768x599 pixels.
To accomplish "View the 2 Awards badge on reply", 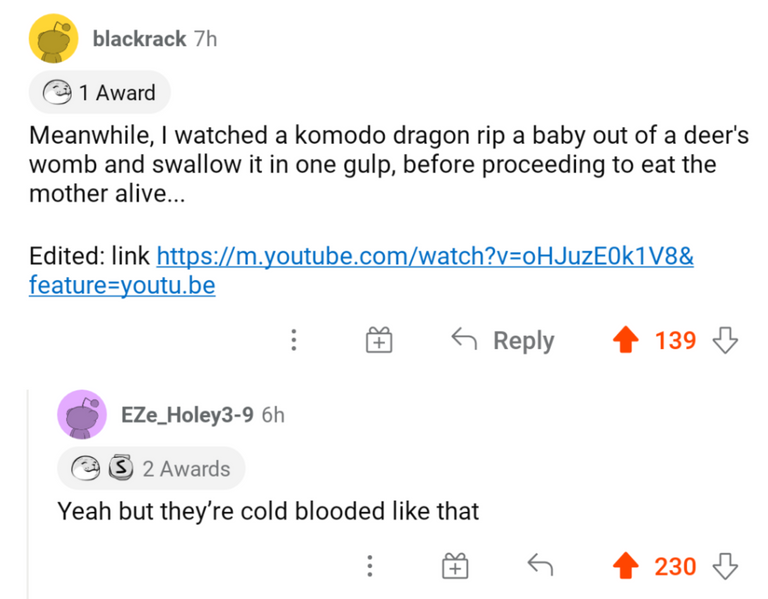I will [x=150, y=468].
